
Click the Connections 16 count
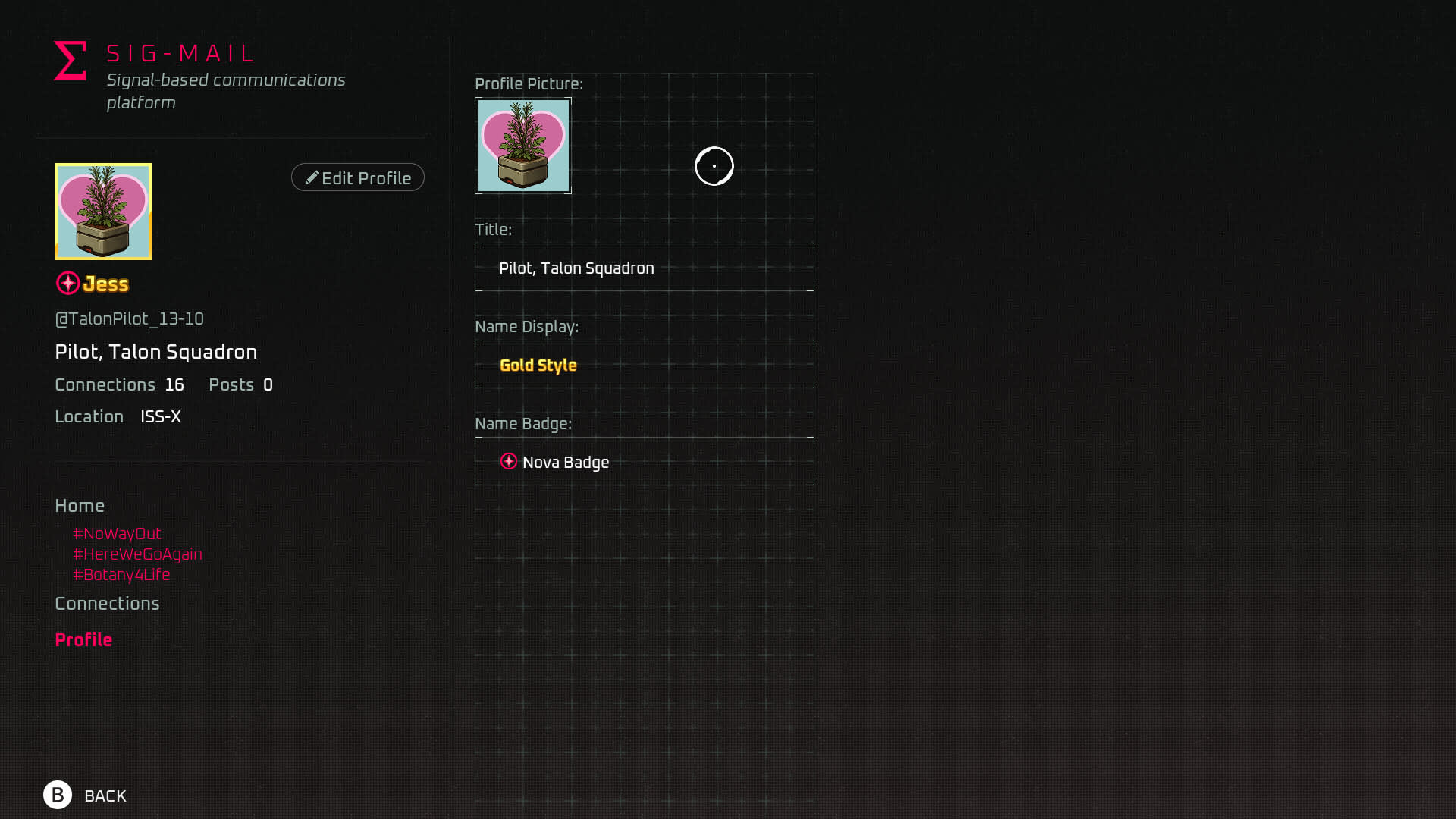point(119,385)
